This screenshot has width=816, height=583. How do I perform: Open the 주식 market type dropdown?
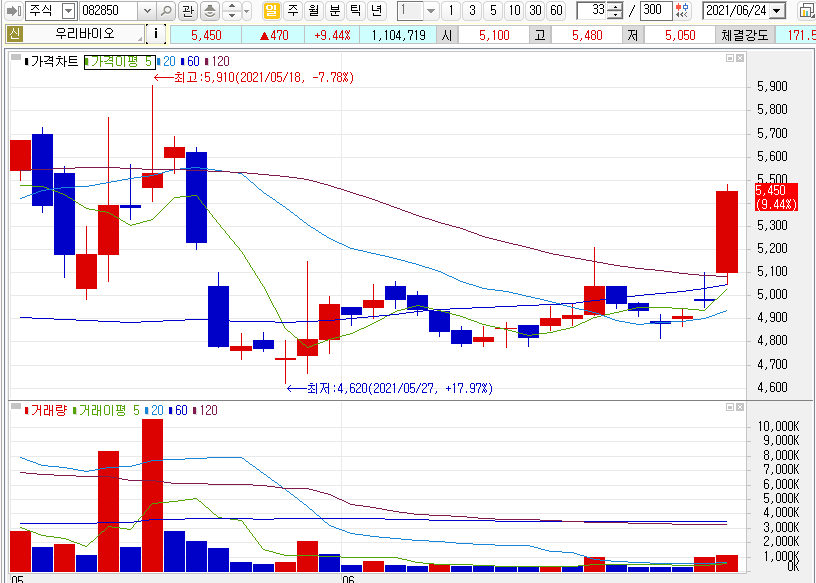(x=68, y=10)
